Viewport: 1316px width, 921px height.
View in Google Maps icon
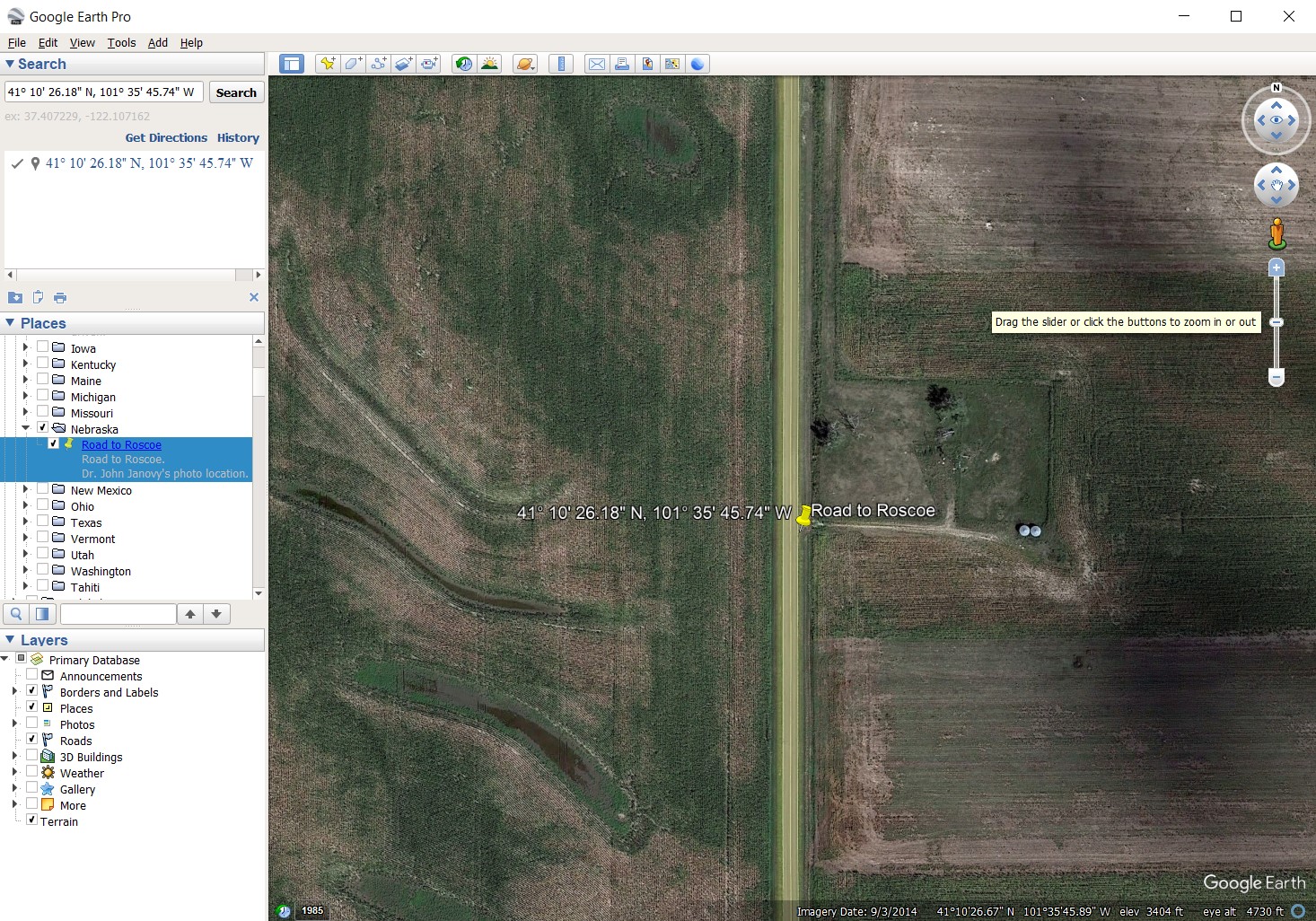[672, 64]
